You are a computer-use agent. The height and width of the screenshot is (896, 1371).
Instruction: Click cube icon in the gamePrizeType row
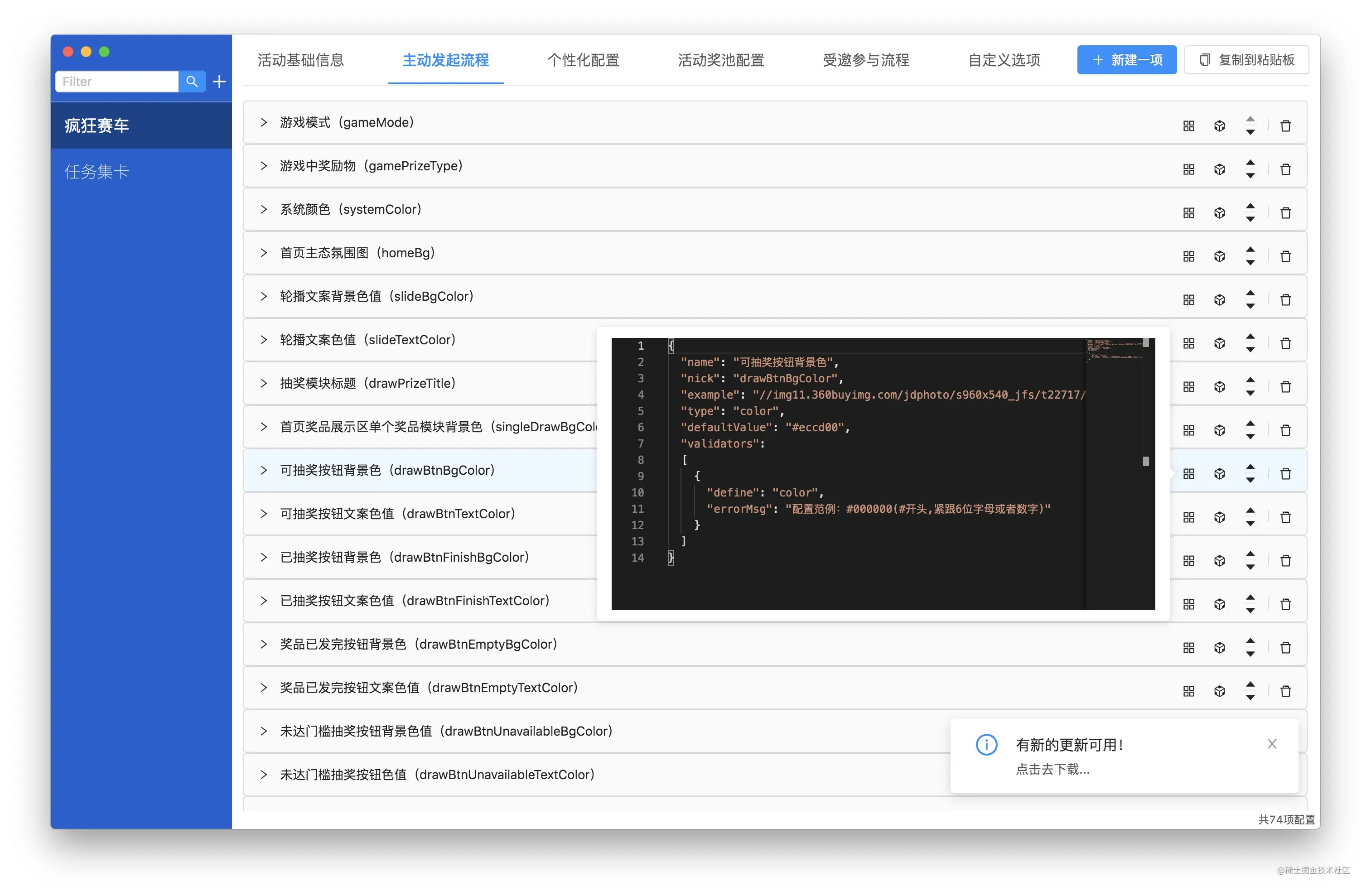(1220, 169)
